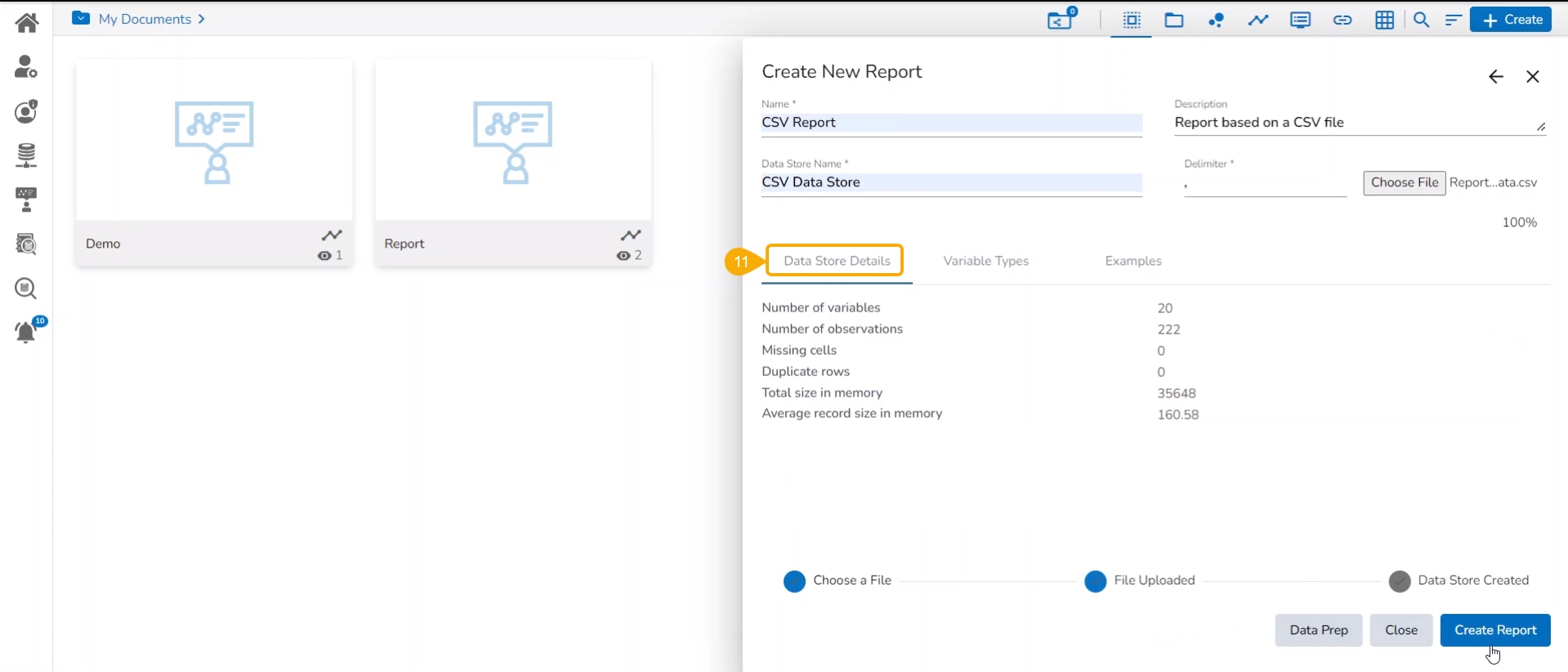Go back with the left arrow icon
Viewport: 1568px width, 672px height.
[1496, 77]
